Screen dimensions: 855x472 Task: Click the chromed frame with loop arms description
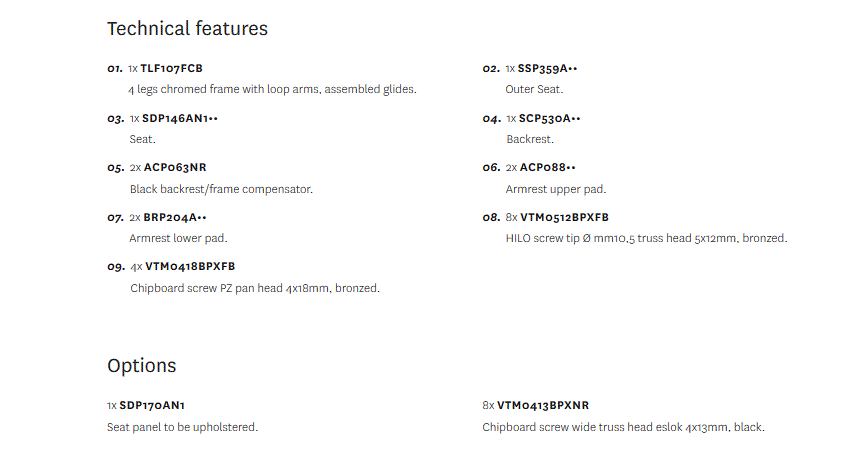272,90
